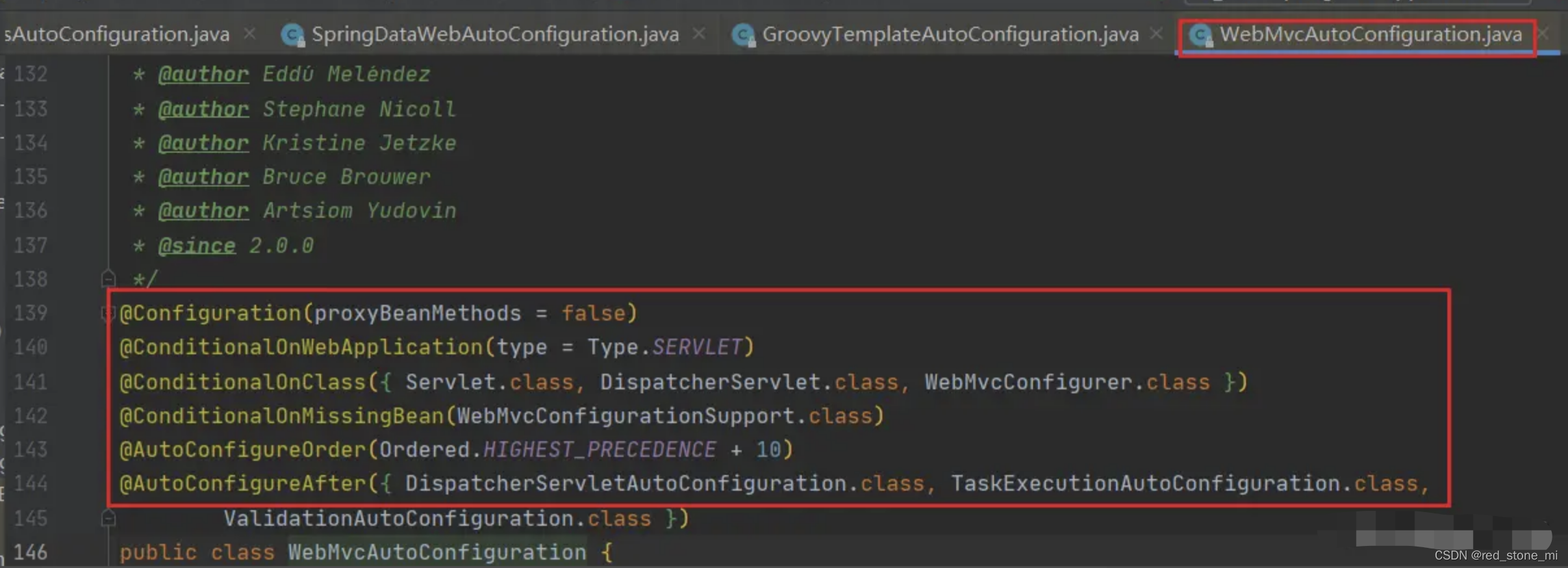Click WebMvcAutoConfiguration class name declaration
Image resolution: width=1568 pixels, height=568 pixels.
point(437,552)
